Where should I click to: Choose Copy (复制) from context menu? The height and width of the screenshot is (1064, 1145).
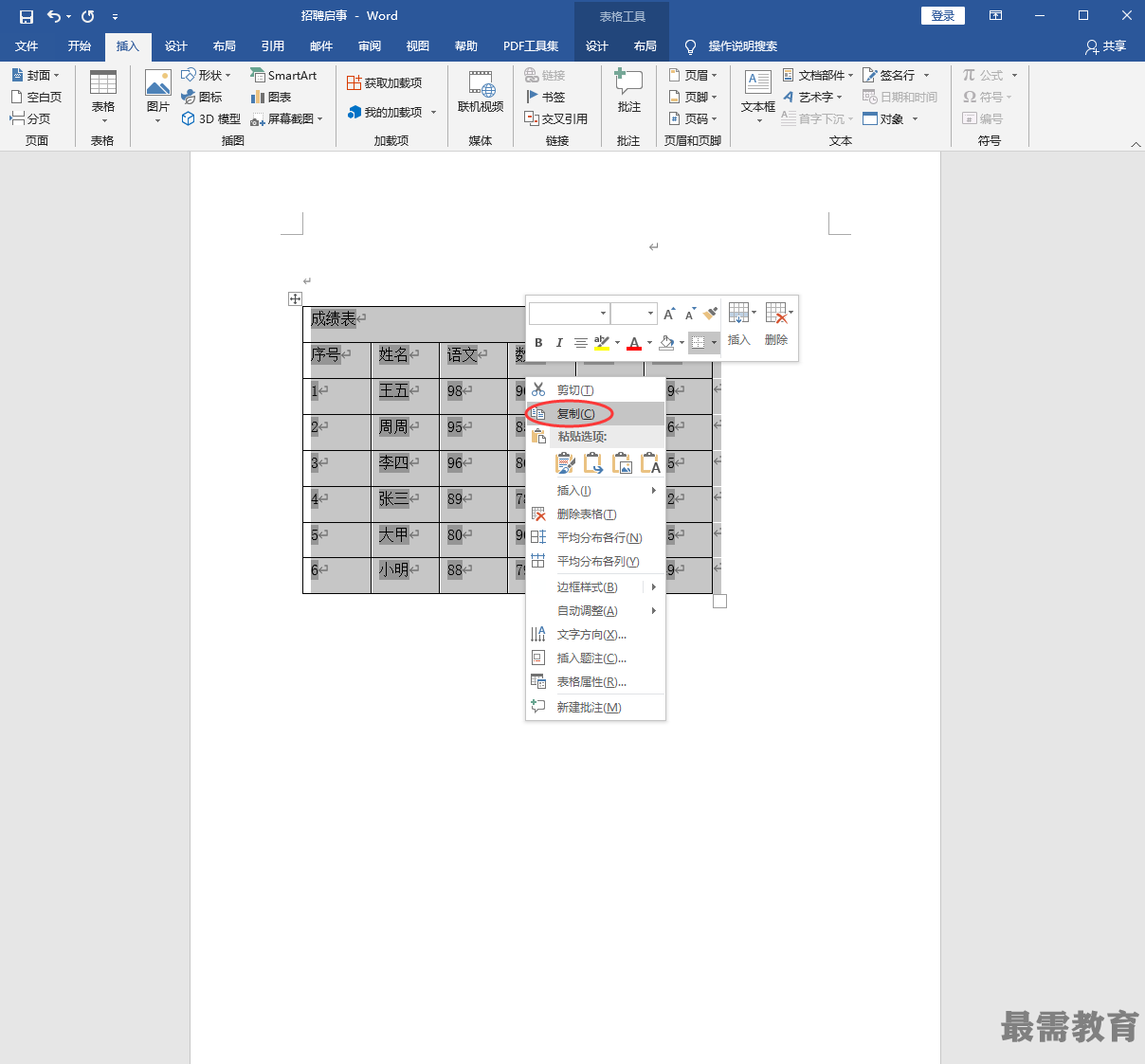click(595, 413)
